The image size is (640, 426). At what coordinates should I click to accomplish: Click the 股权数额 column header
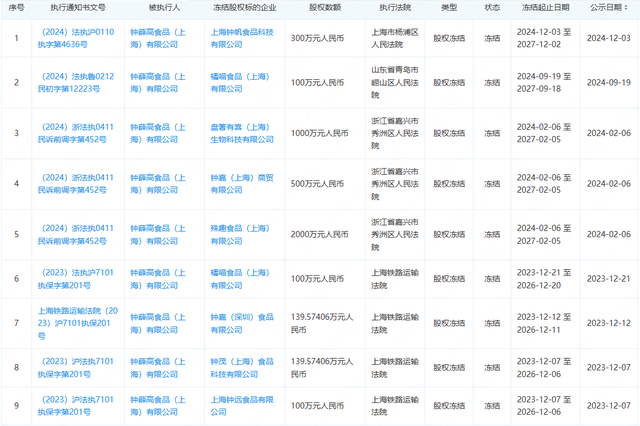[x=325, y=7]
